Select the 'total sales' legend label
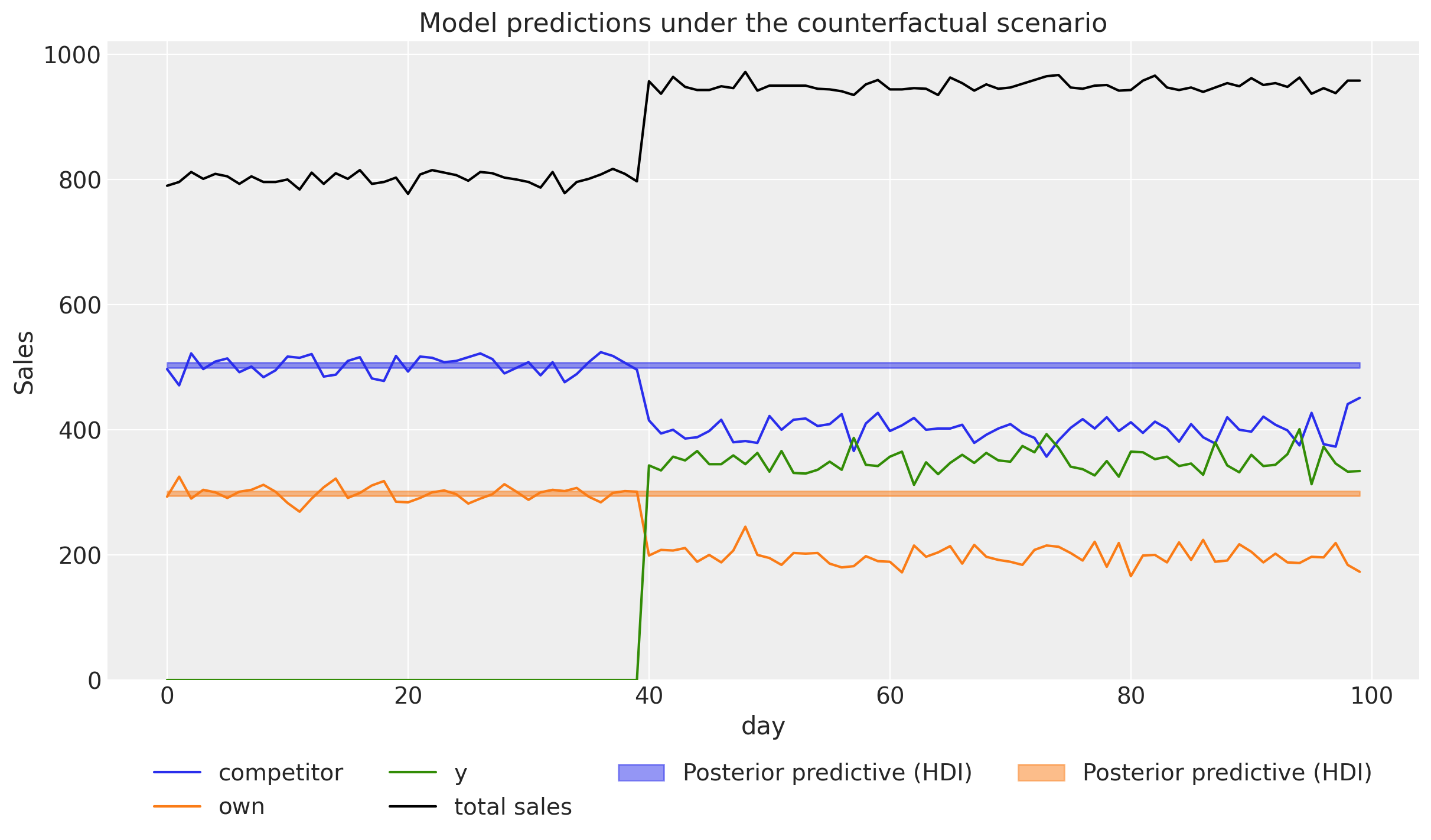Screen dimensions: 1431x840 [513, 806]
